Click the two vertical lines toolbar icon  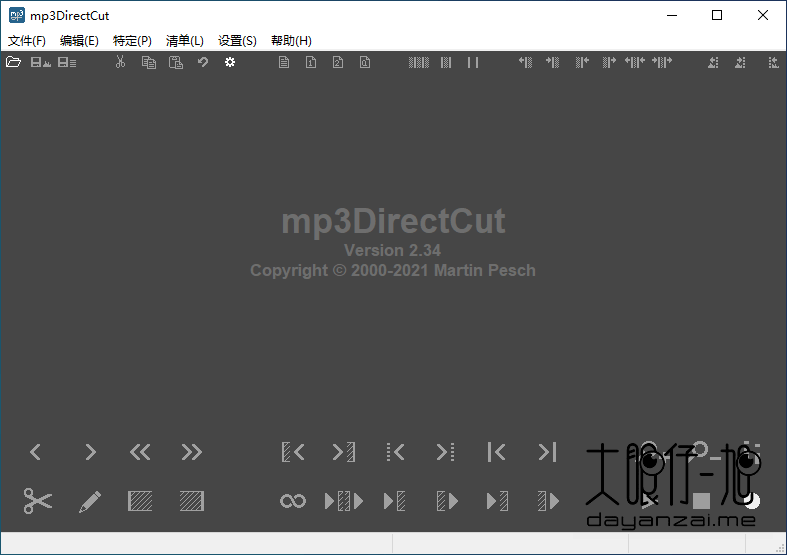coord(473,62)
